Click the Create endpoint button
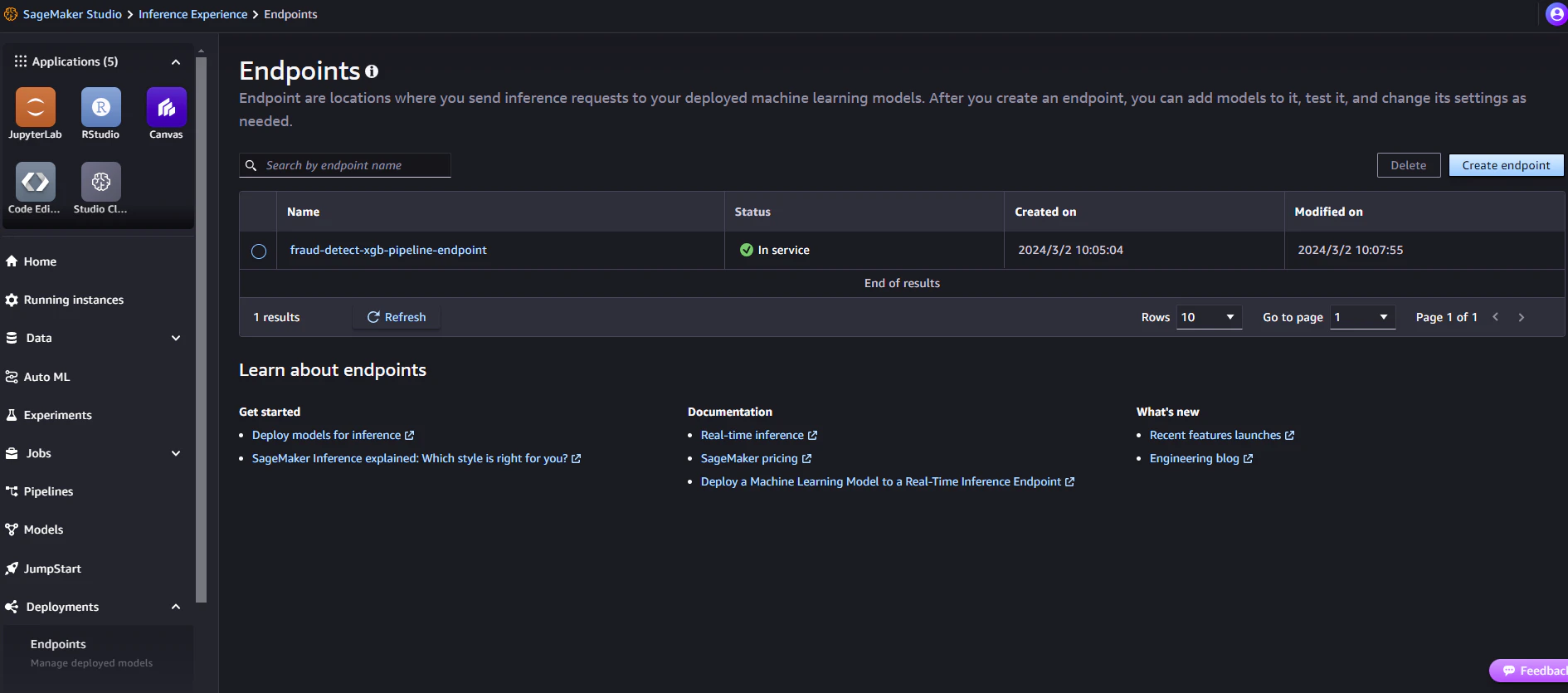Screen dimensions: 1568x693 pyautogui.click(x=1506, y=165)
